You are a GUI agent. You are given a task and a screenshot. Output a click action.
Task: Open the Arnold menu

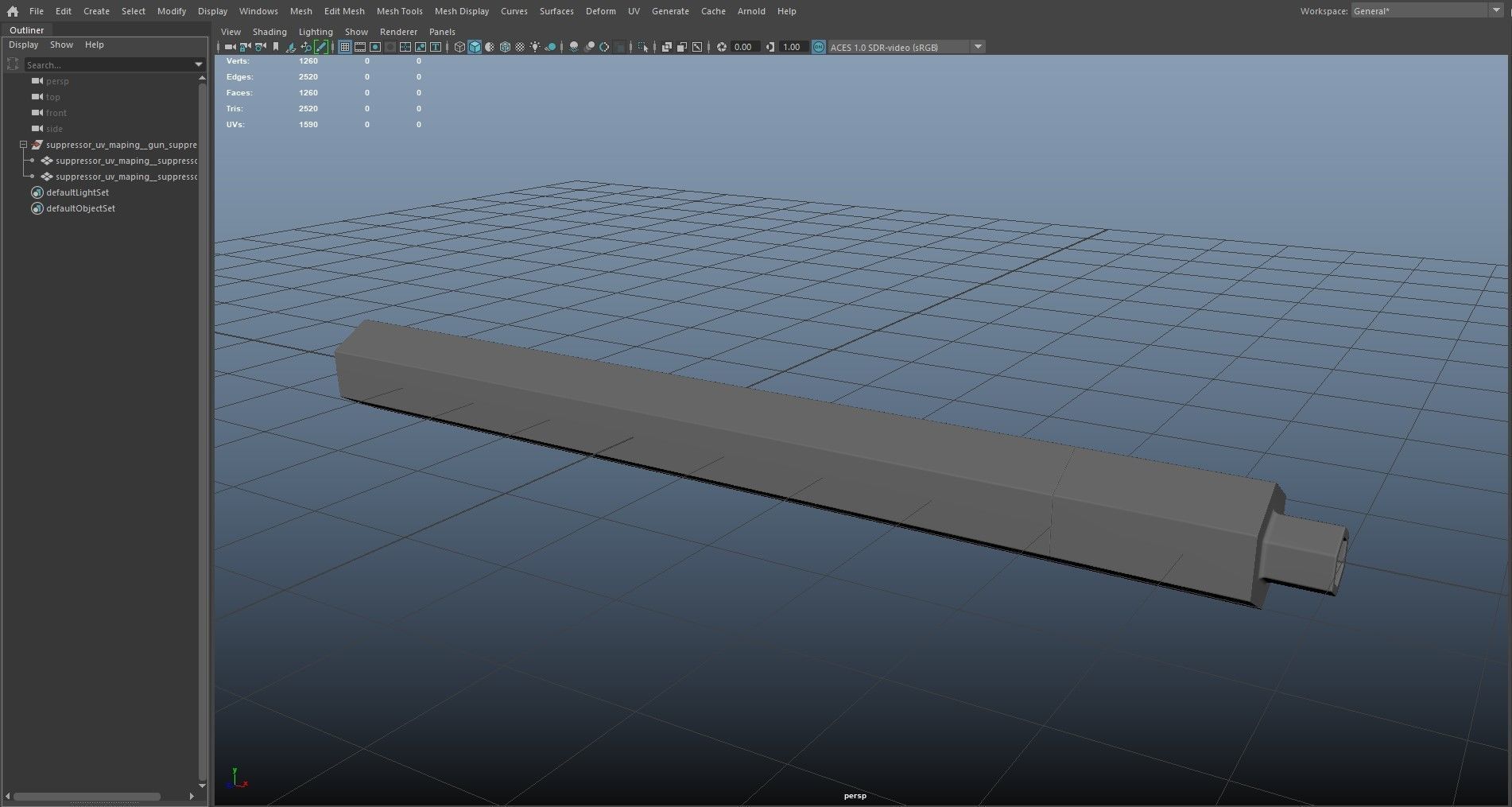coord(751,11)
